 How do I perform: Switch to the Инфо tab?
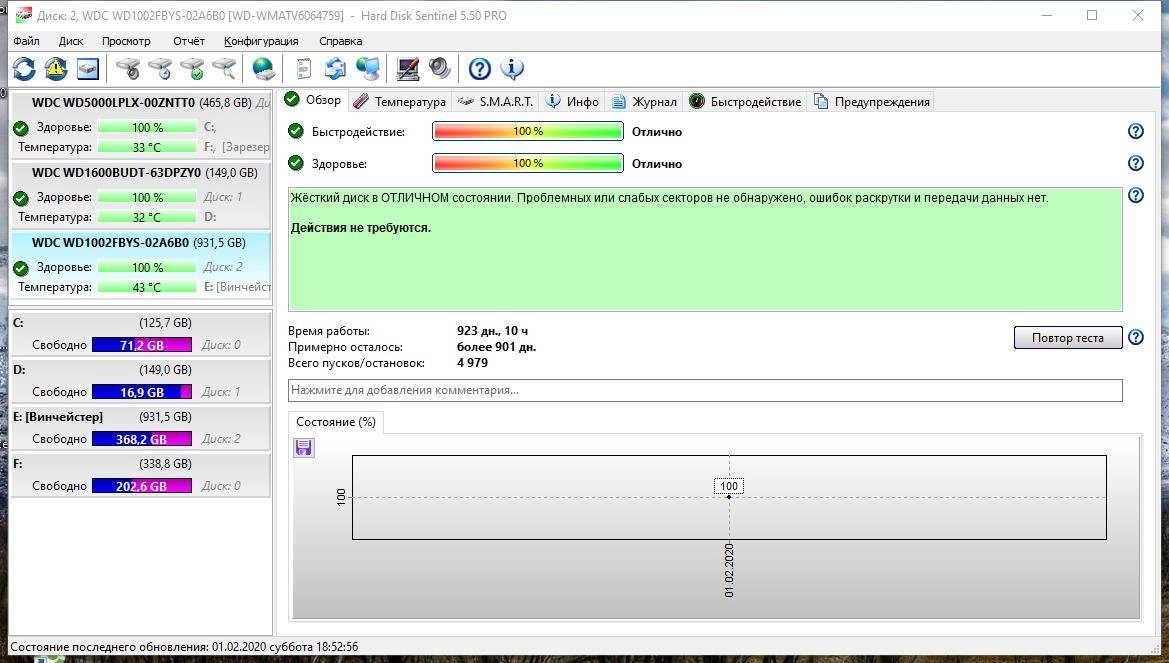coord(573,101)
